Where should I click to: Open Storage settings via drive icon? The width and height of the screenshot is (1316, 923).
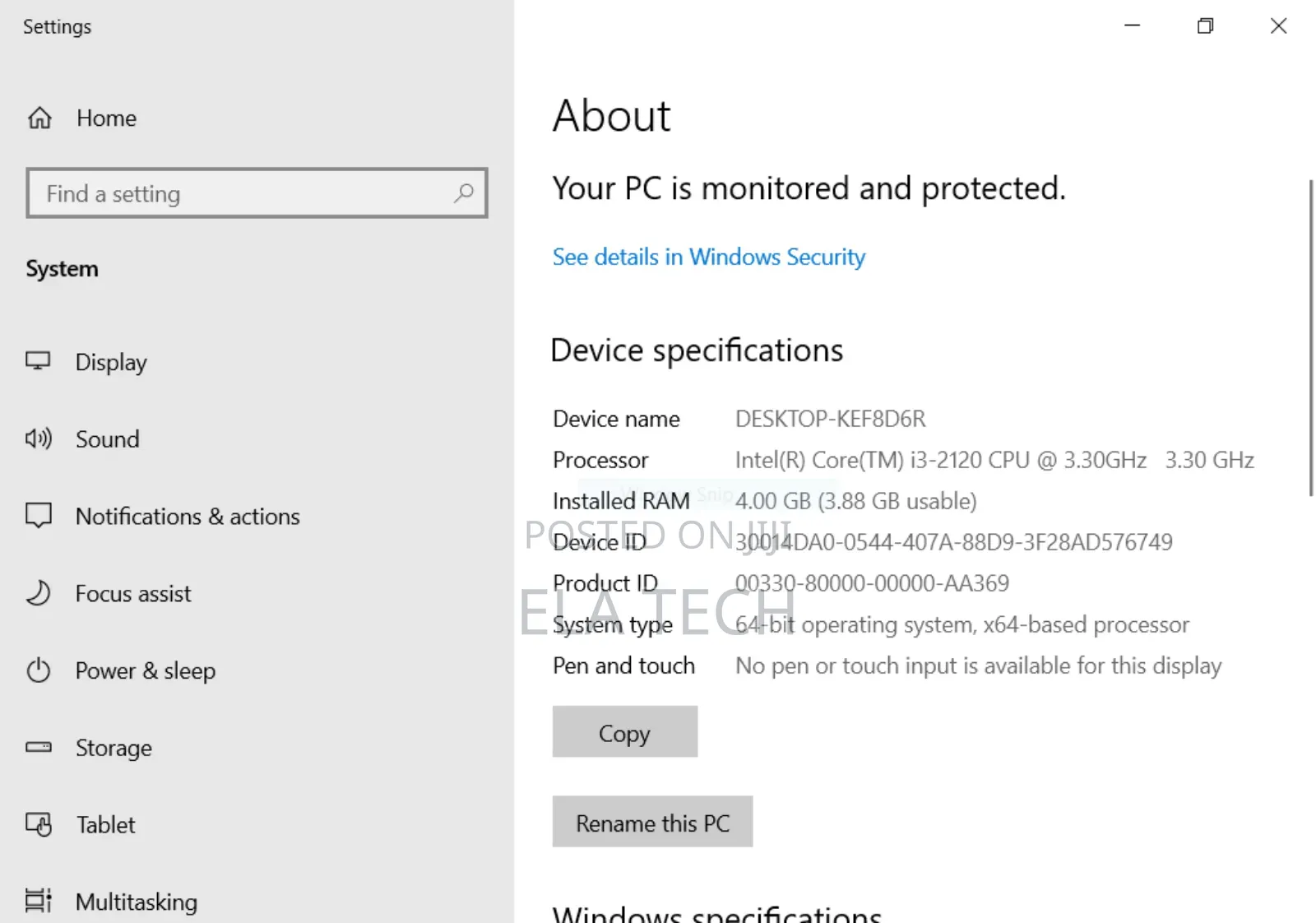coord(38,747)
